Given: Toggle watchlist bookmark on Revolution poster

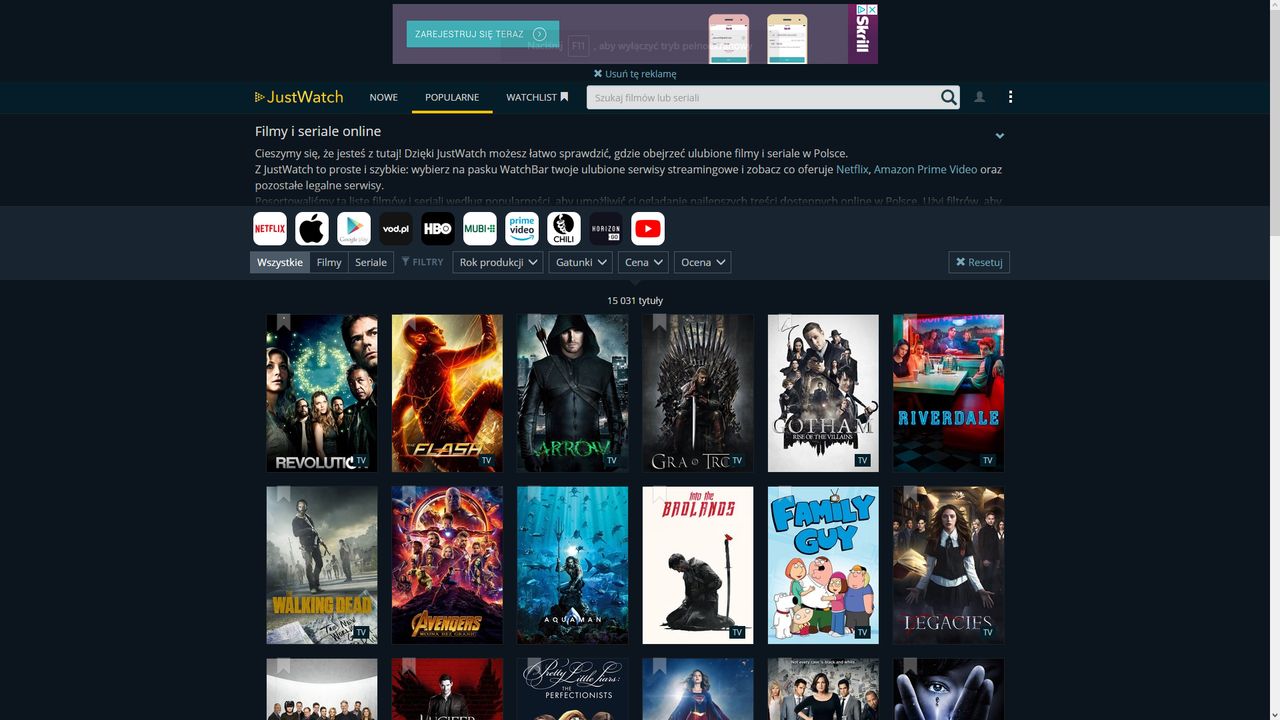Looking at the screenshot, I should click(283, 323).
